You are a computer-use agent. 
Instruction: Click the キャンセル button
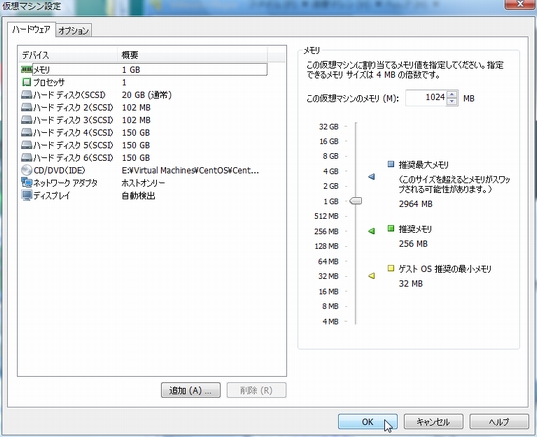click(433, 422)
